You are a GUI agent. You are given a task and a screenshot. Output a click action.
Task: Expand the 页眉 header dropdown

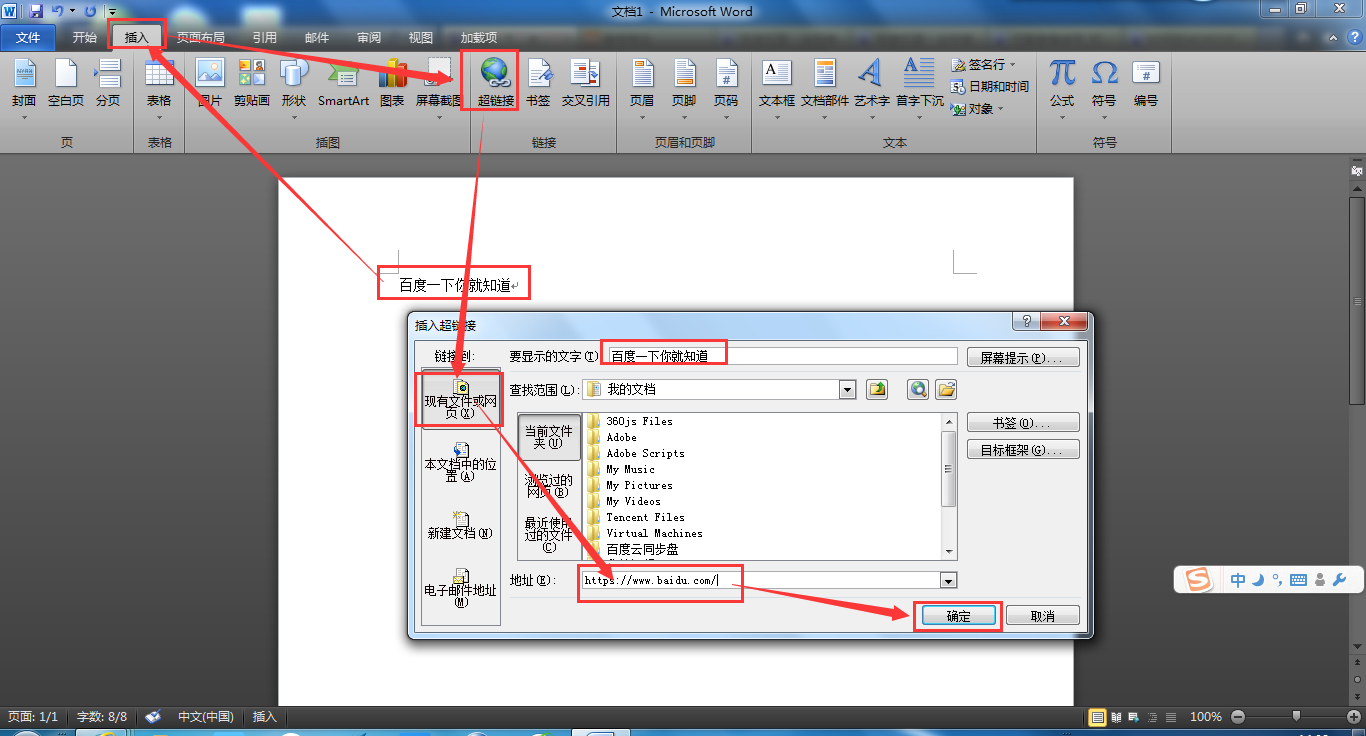click(x=642, y=117)
